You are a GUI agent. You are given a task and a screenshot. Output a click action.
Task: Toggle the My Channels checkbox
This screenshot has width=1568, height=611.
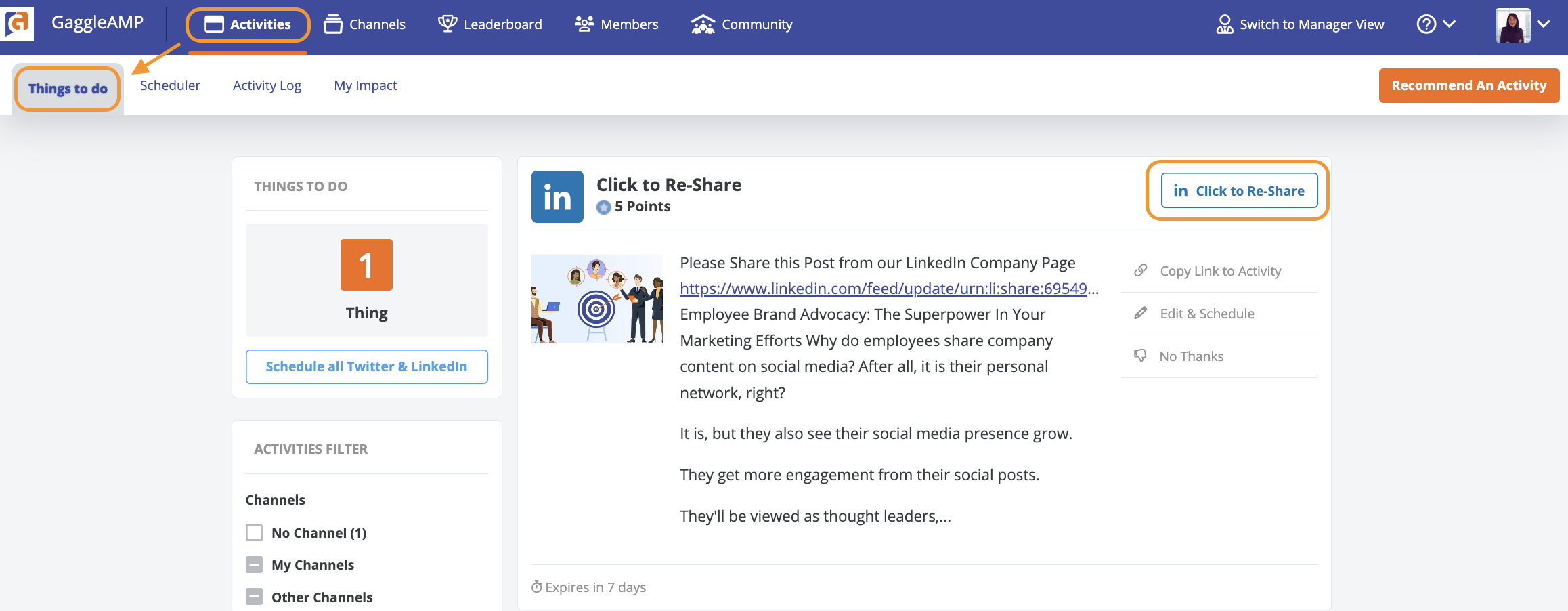(x=254, y=564)
